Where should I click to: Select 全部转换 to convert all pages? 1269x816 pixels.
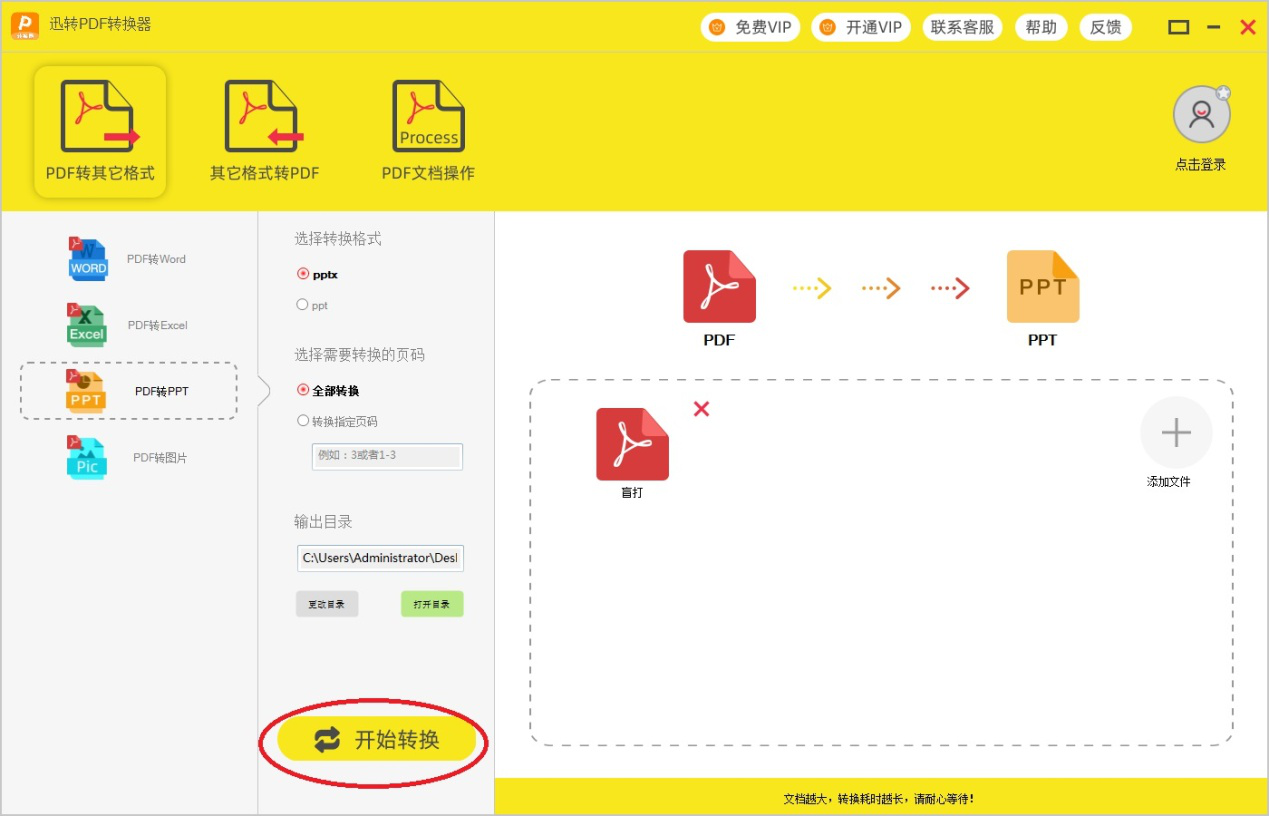(x=303, y=392)
